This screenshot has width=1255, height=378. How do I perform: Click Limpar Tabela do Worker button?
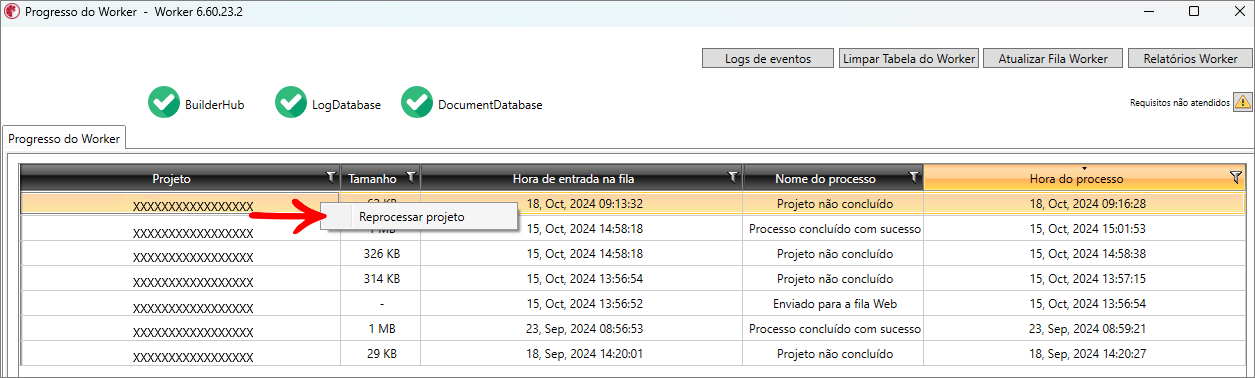909,58
